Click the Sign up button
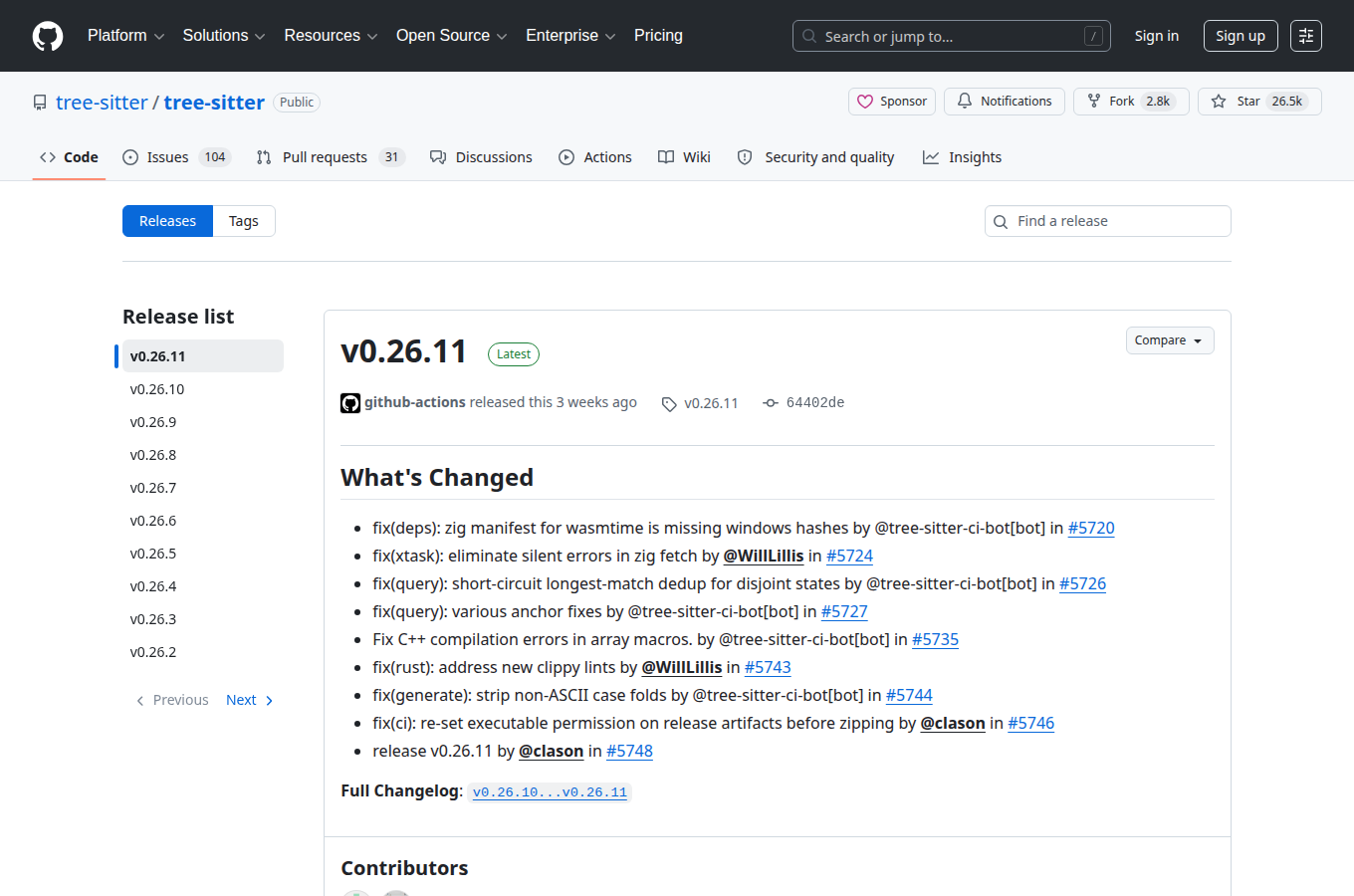 1241,36
